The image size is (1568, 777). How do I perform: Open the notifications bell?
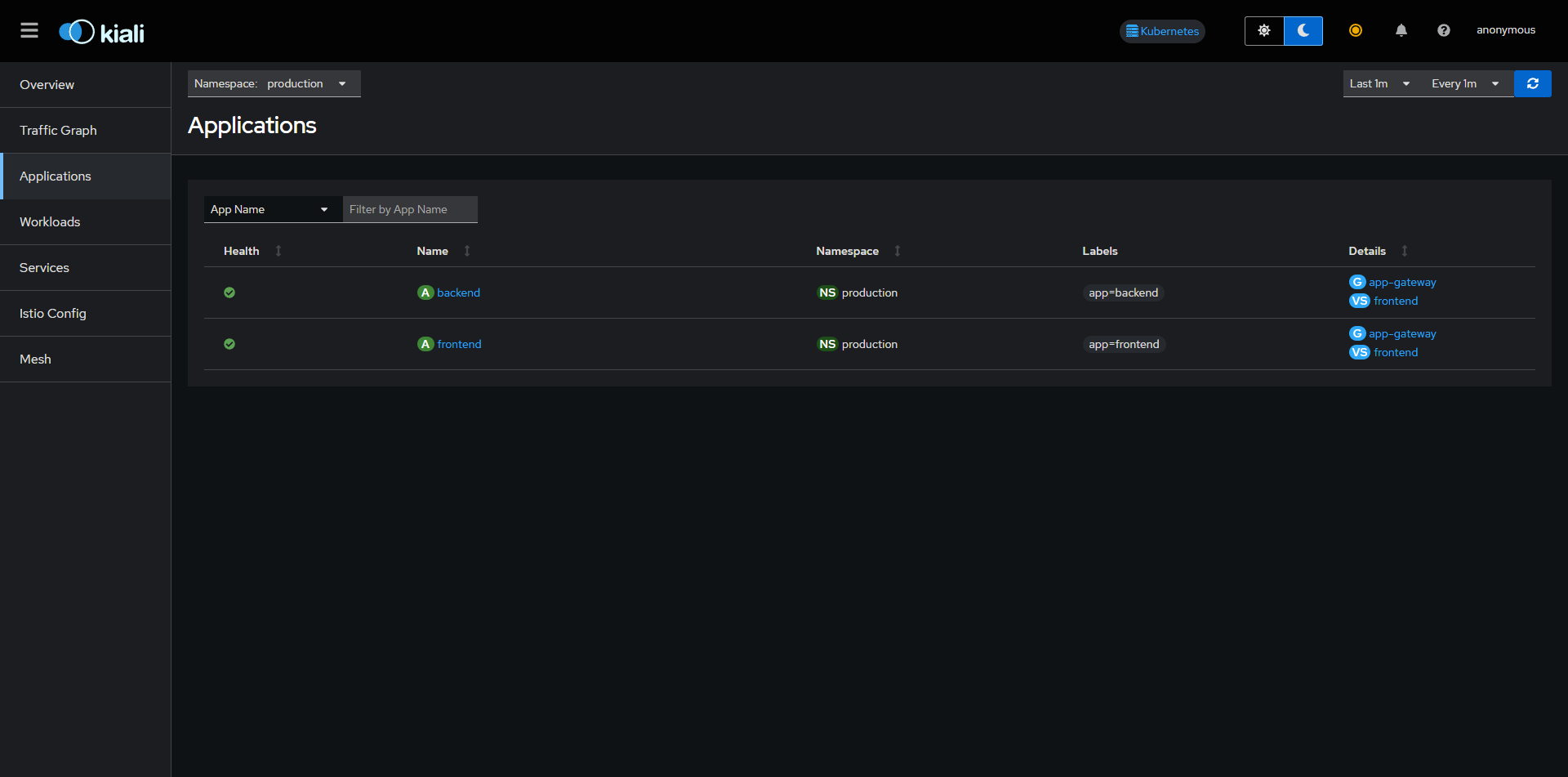coord(1401,31)
